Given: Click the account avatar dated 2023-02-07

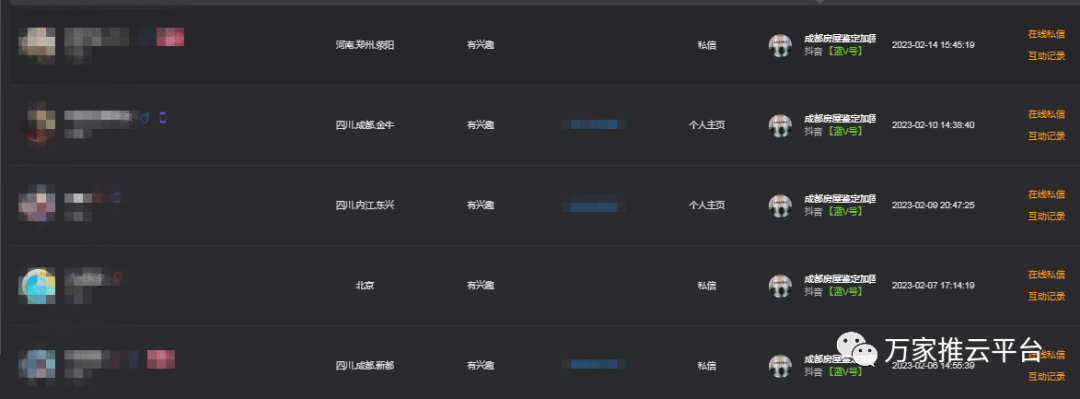Looking at the screenshot, I should point(780,285).
